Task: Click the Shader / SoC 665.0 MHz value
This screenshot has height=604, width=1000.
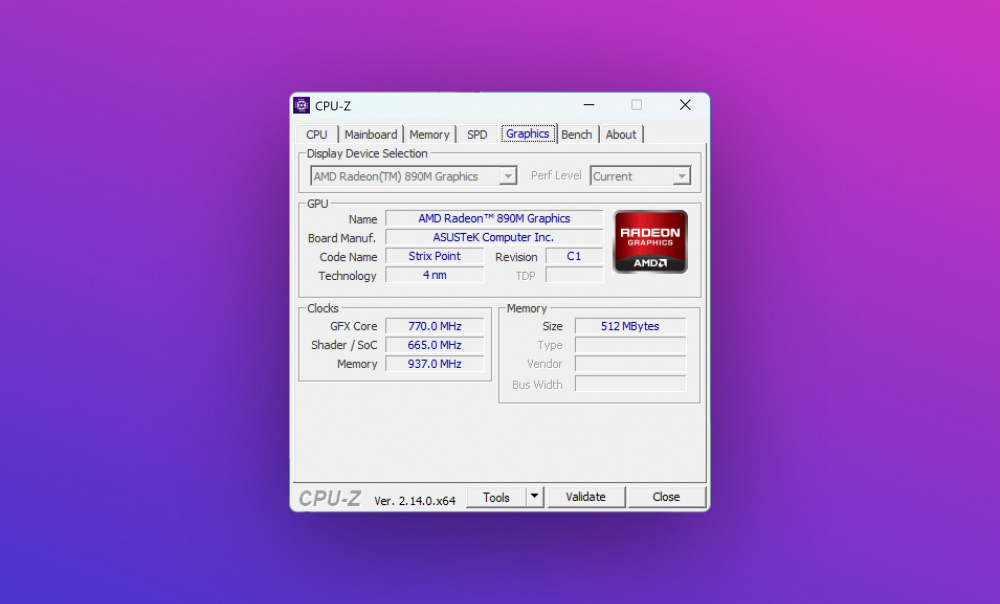Action: [x=434, y=345]
